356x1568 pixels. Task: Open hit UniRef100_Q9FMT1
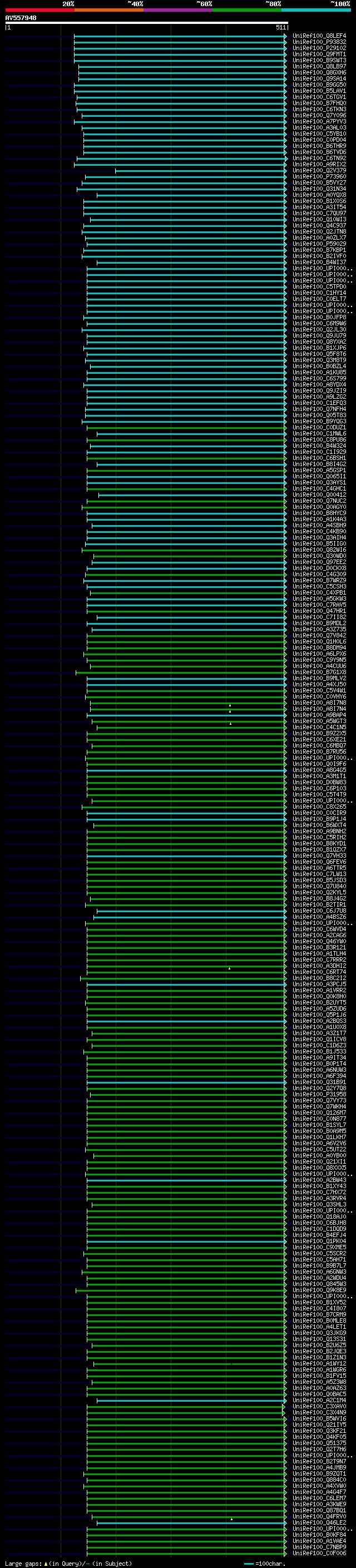click(x=319, y=54)
